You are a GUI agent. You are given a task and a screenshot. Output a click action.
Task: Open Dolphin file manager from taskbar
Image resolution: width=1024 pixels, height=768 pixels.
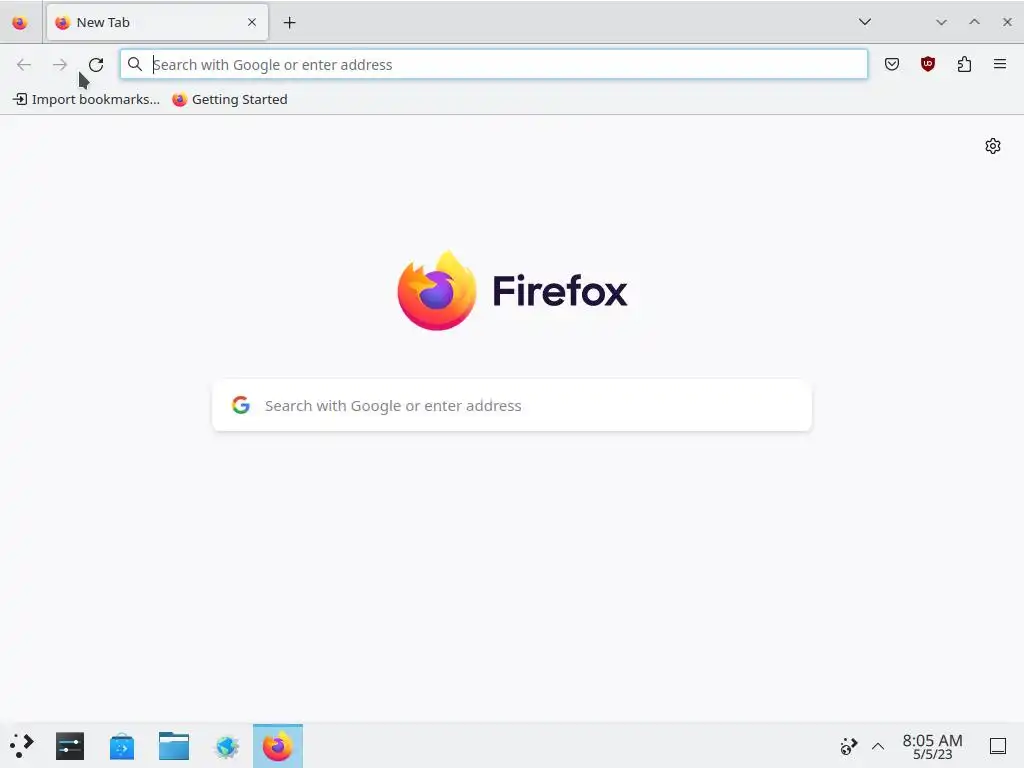tap(174, 746)
